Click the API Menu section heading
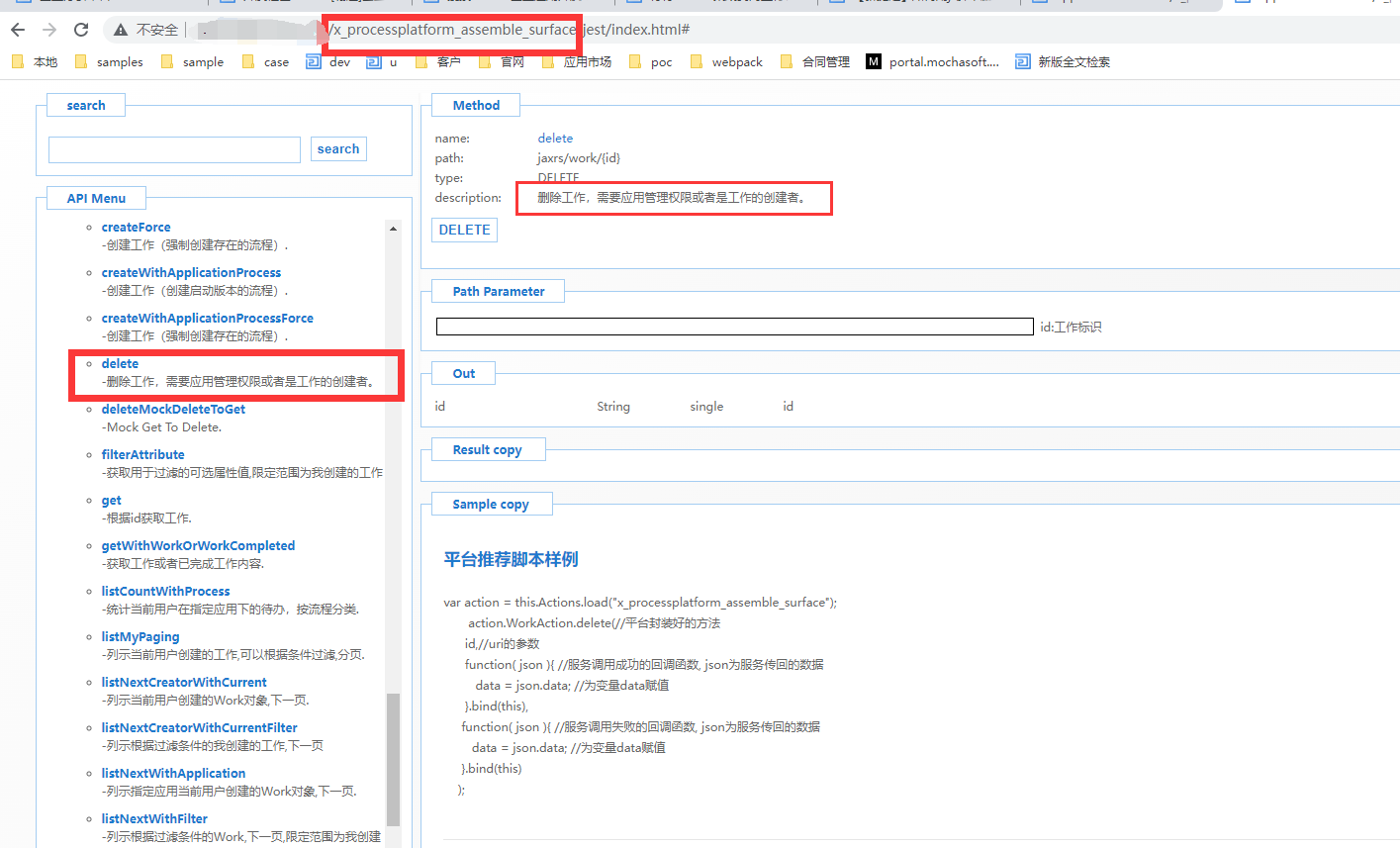 [x=96, y=198]
